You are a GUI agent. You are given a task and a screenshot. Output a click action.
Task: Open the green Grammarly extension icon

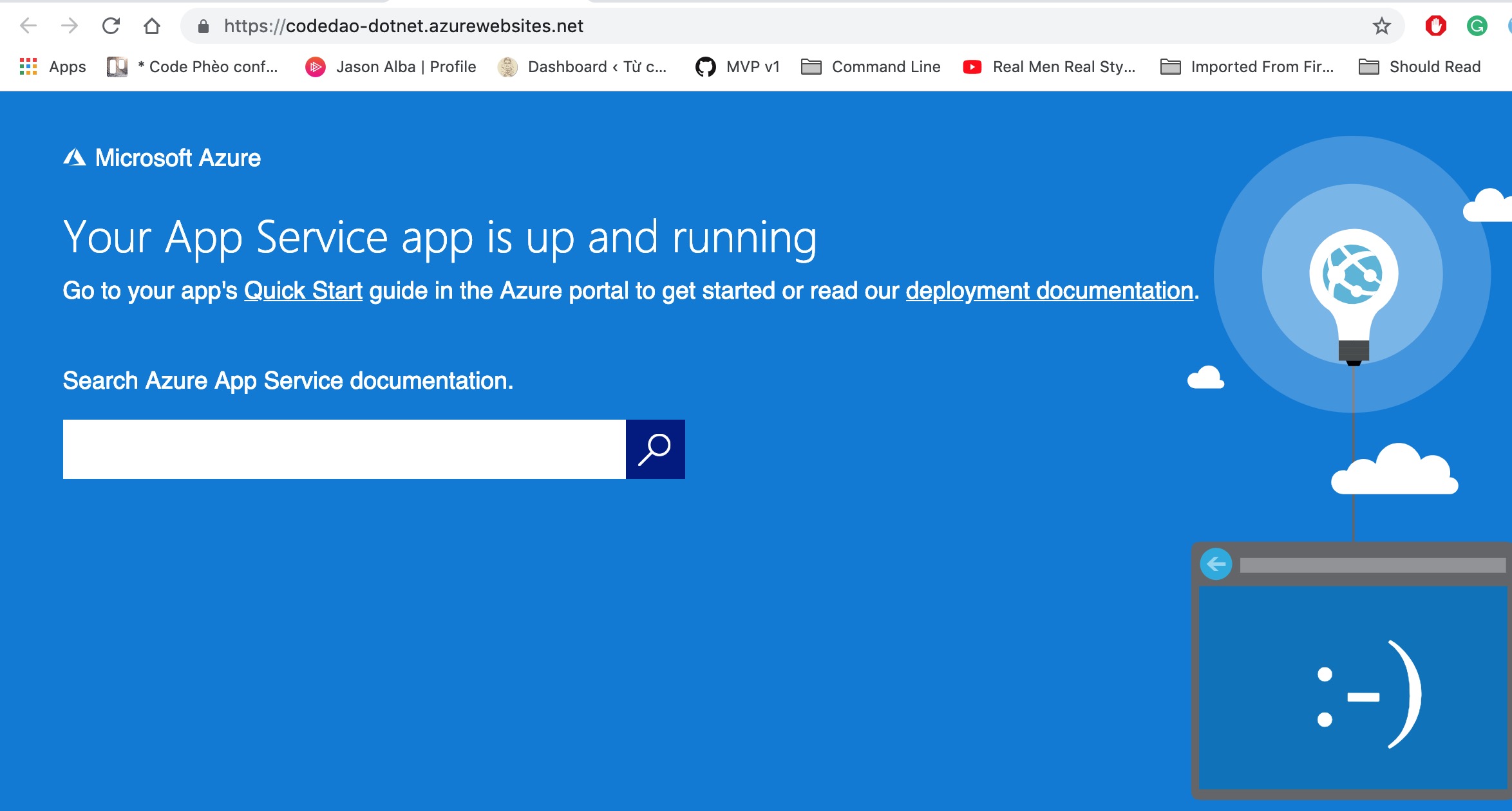(1477, 26)
